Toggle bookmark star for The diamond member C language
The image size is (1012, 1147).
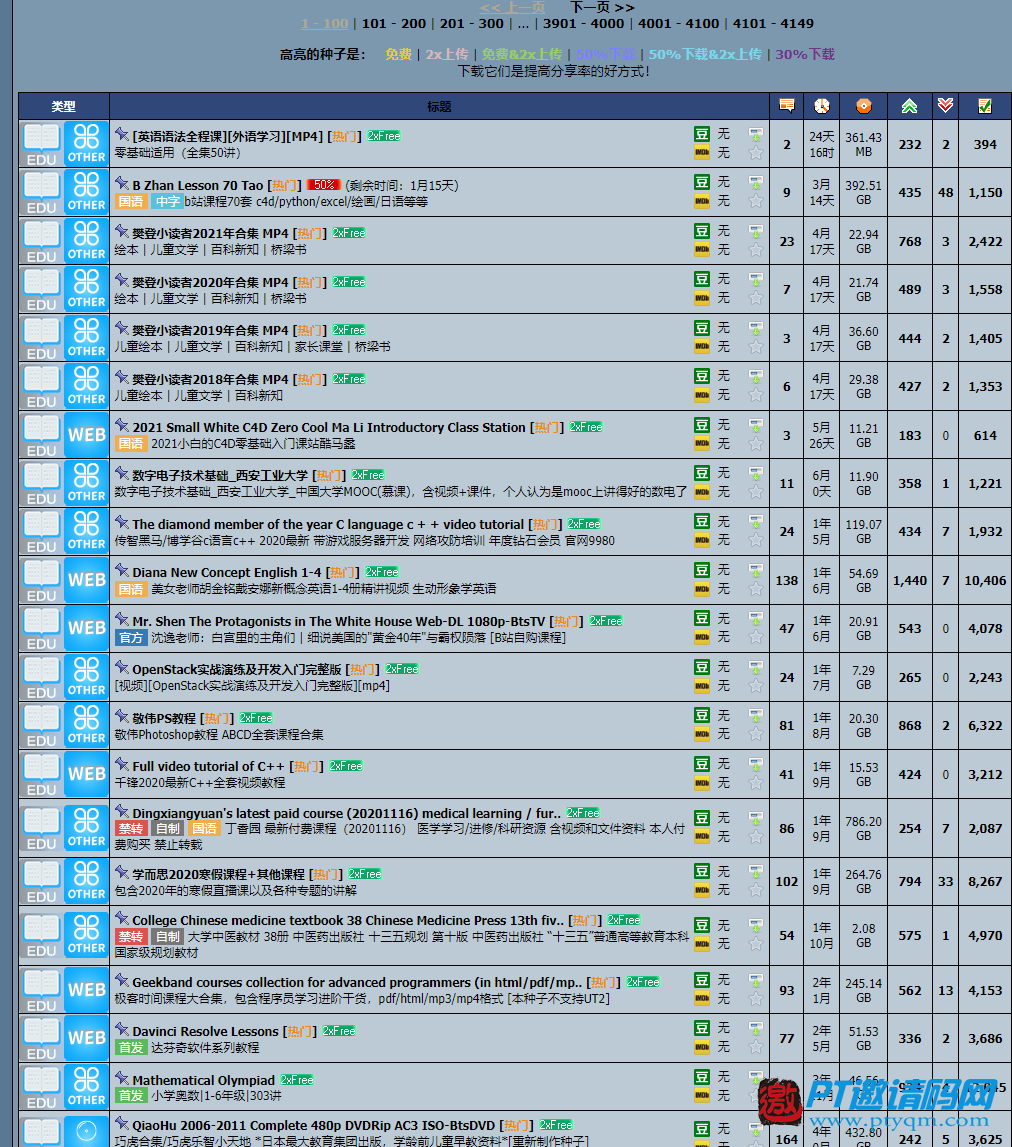pyautogui.click(x=756, y=540)
